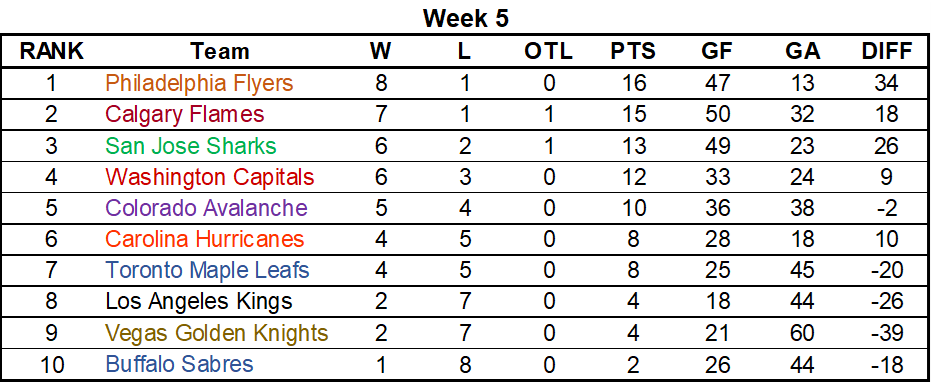Click the Los Angeles Kings team name
Image resolution: width=931 pixels, height=383 pixels.
pos(199,302)
